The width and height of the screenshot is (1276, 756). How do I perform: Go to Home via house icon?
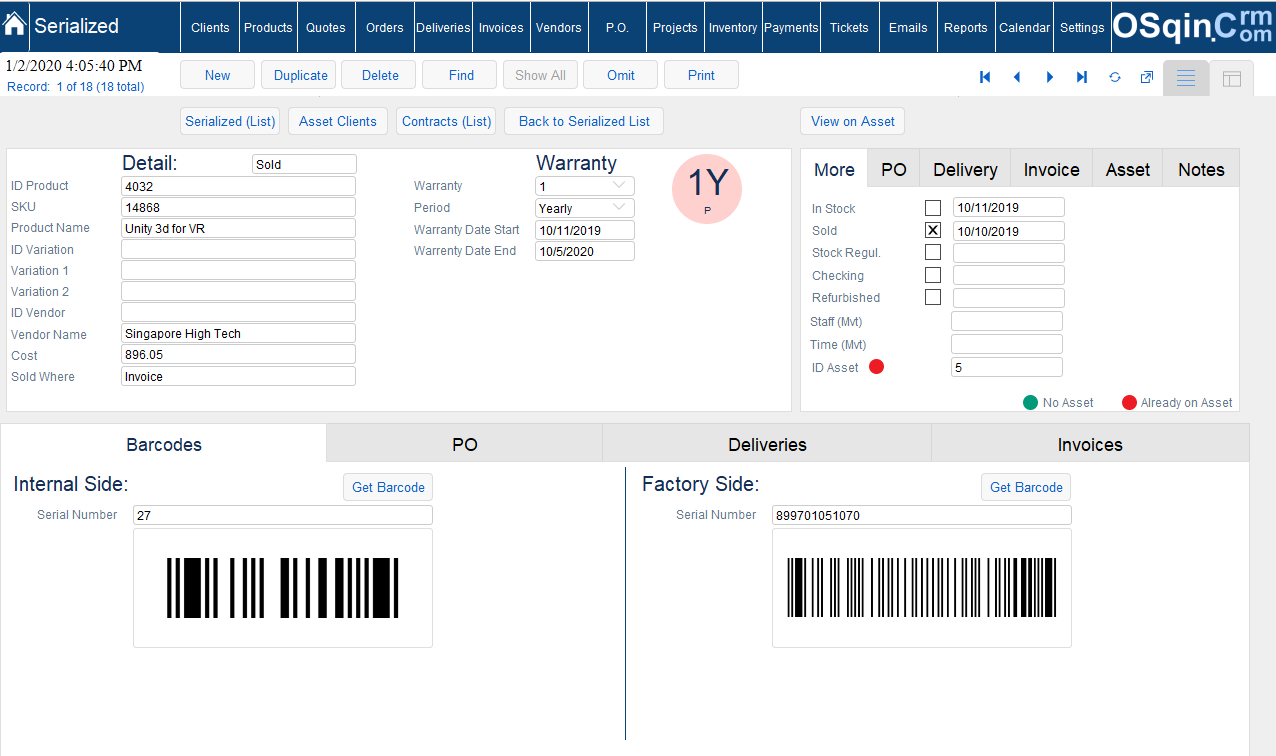coord(15,25)
